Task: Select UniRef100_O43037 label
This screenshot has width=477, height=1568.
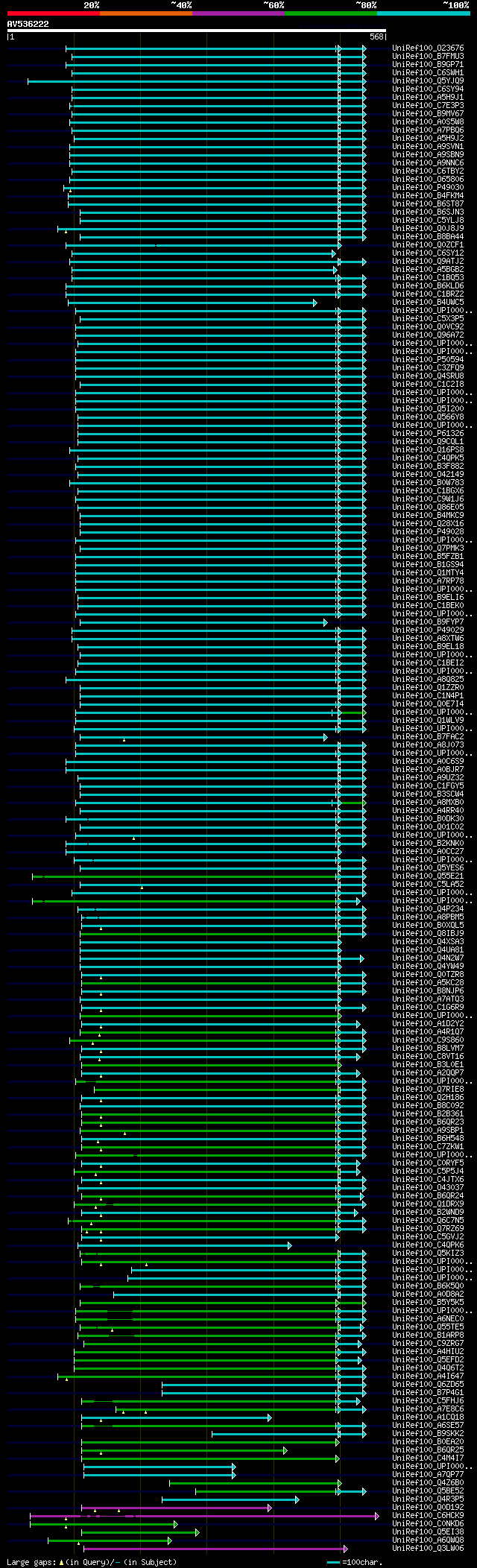Action: [428, 1187]
